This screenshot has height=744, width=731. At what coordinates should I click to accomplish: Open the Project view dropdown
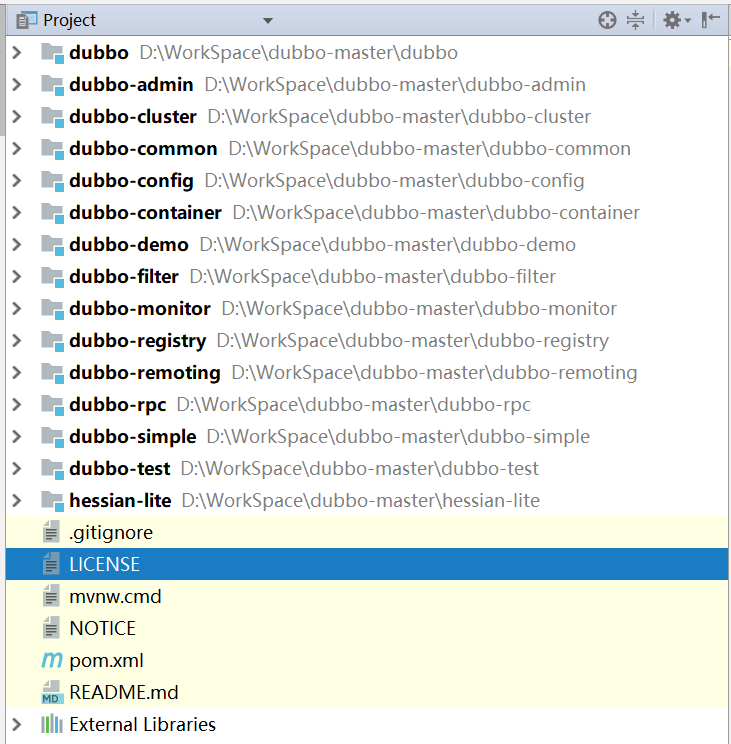(x=268, y=20)
